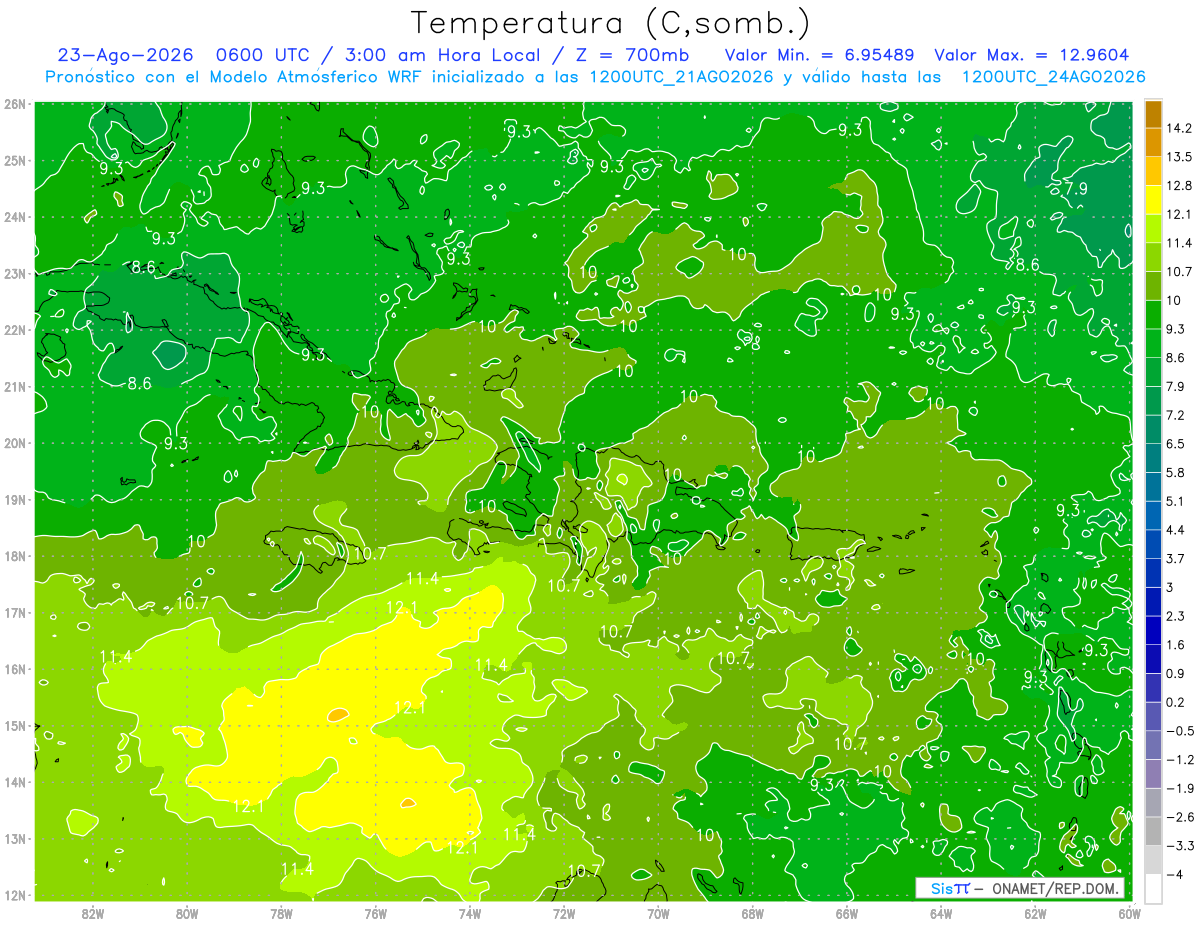Click the colorbar label '-4'

point(1174,874)
